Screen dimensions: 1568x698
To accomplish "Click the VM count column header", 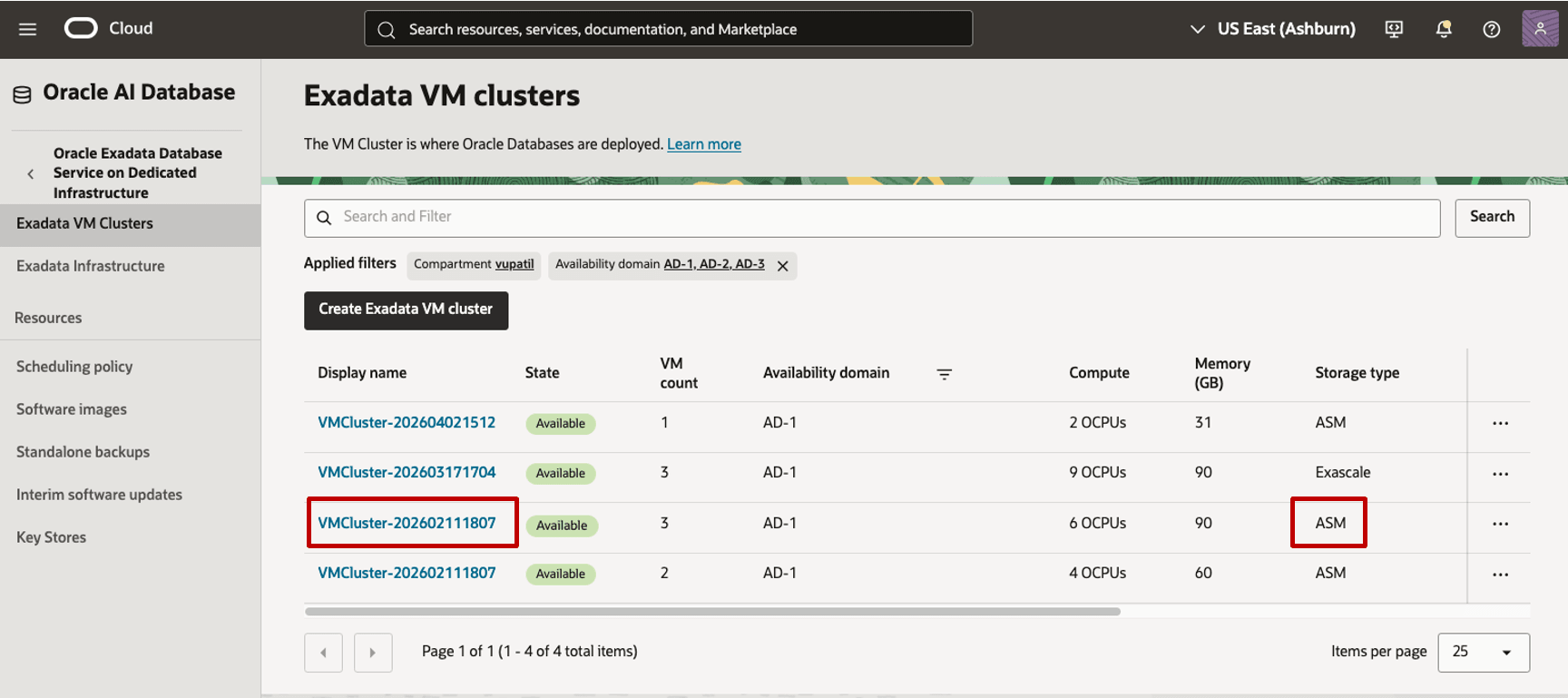I will pos(678,373).
